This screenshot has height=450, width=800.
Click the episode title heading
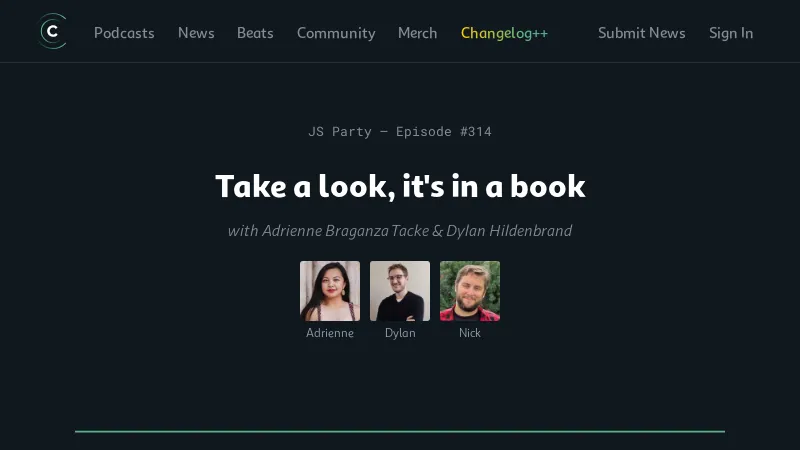[400, 186]
